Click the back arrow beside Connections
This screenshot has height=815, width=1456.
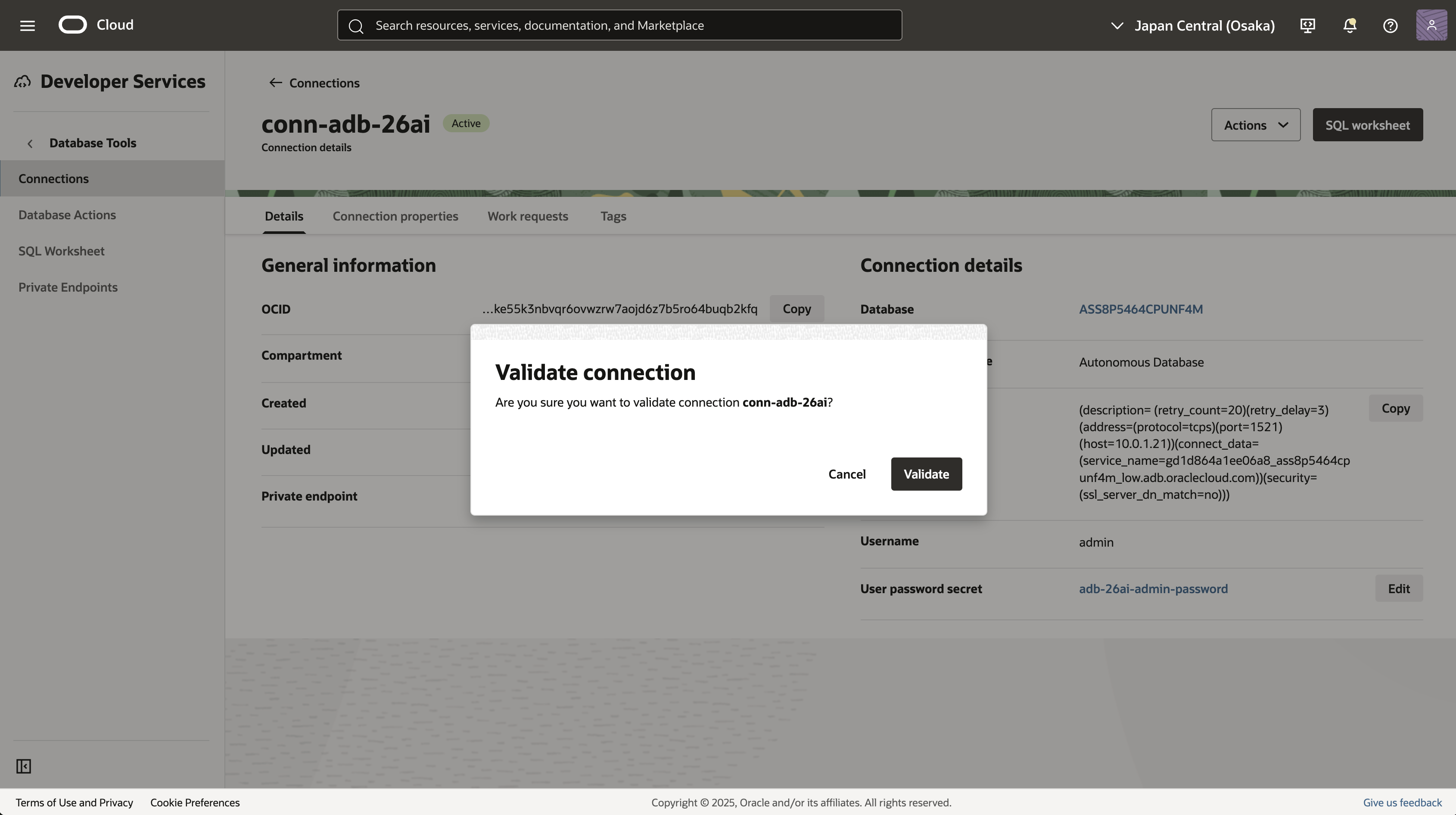click(276, 83)
